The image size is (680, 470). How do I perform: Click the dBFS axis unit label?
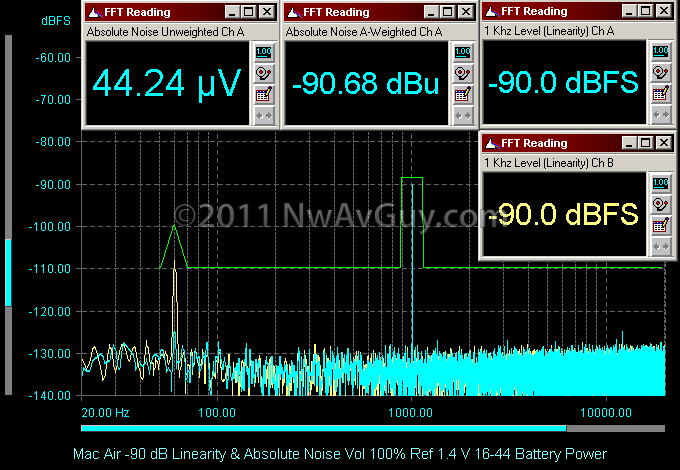(56, 21)
